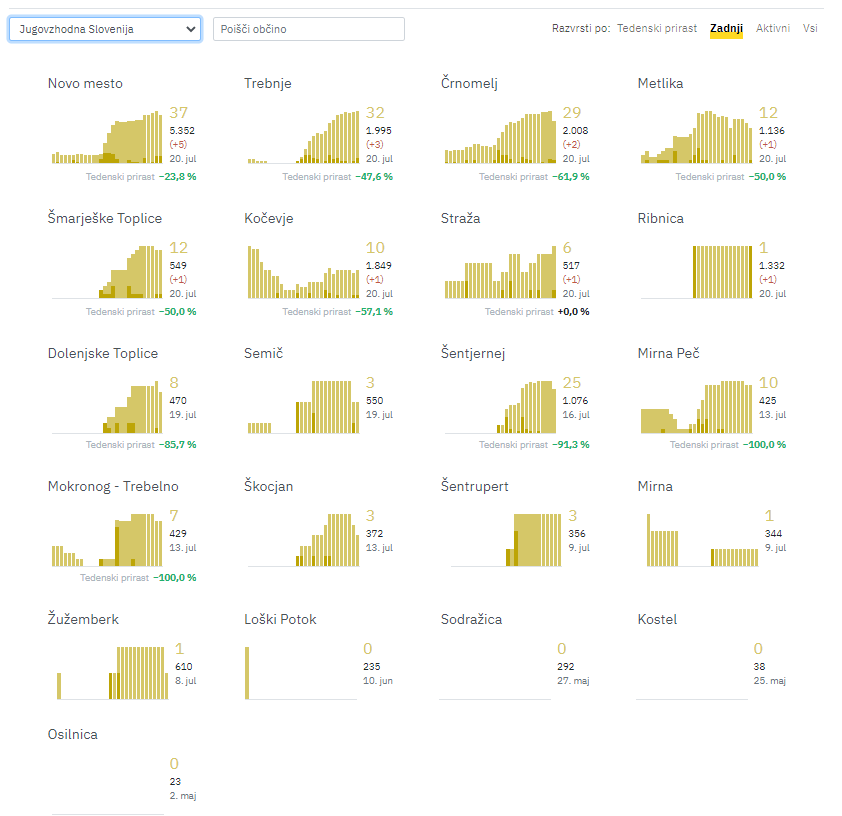Click the Šmarješke Toplice bar chart
The width and height of the screenshot is (842, 816).
coord(107,272)
